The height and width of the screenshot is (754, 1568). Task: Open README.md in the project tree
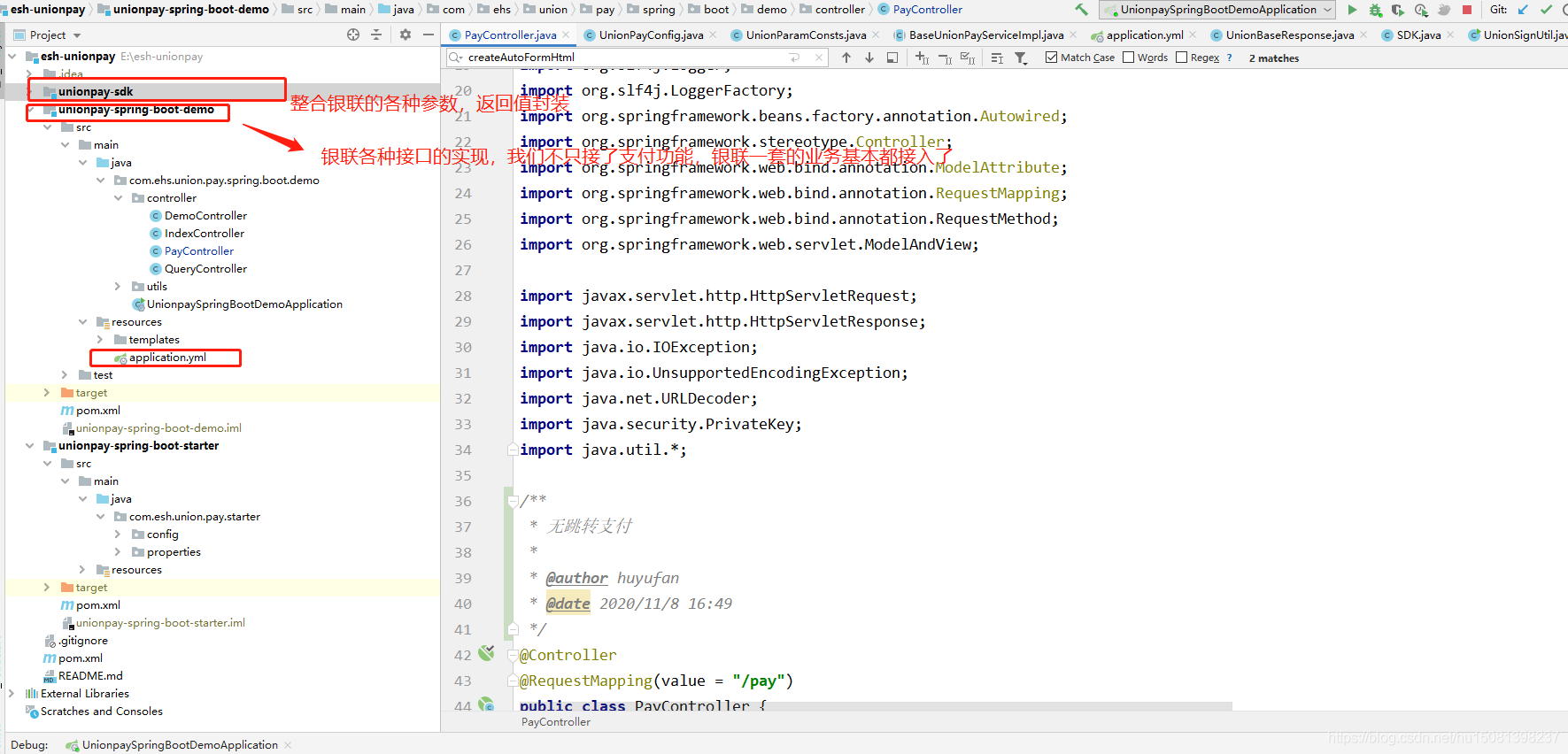(x=90, y=676)
